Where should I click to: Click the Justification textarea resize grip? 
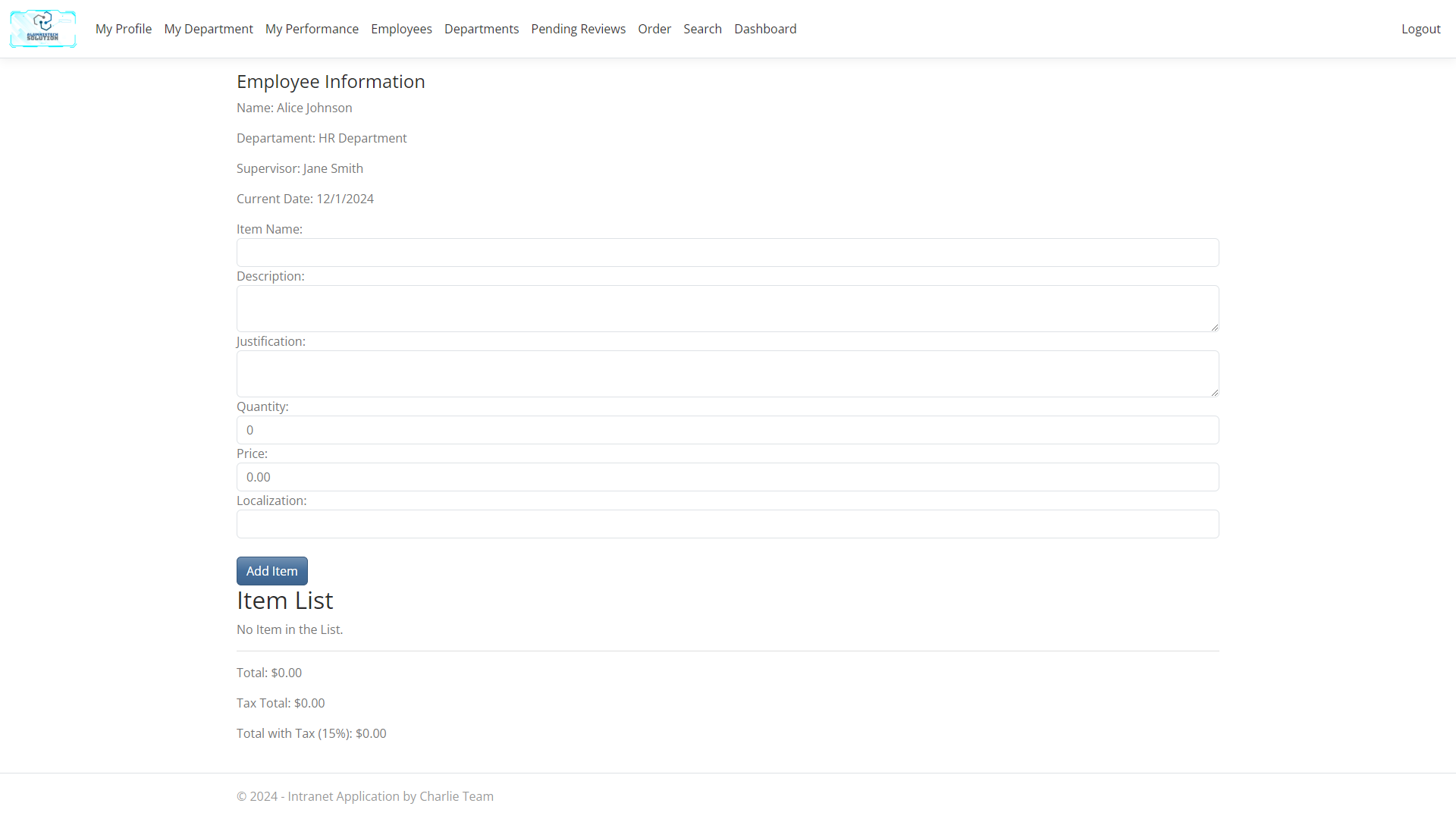(1214, 392)
